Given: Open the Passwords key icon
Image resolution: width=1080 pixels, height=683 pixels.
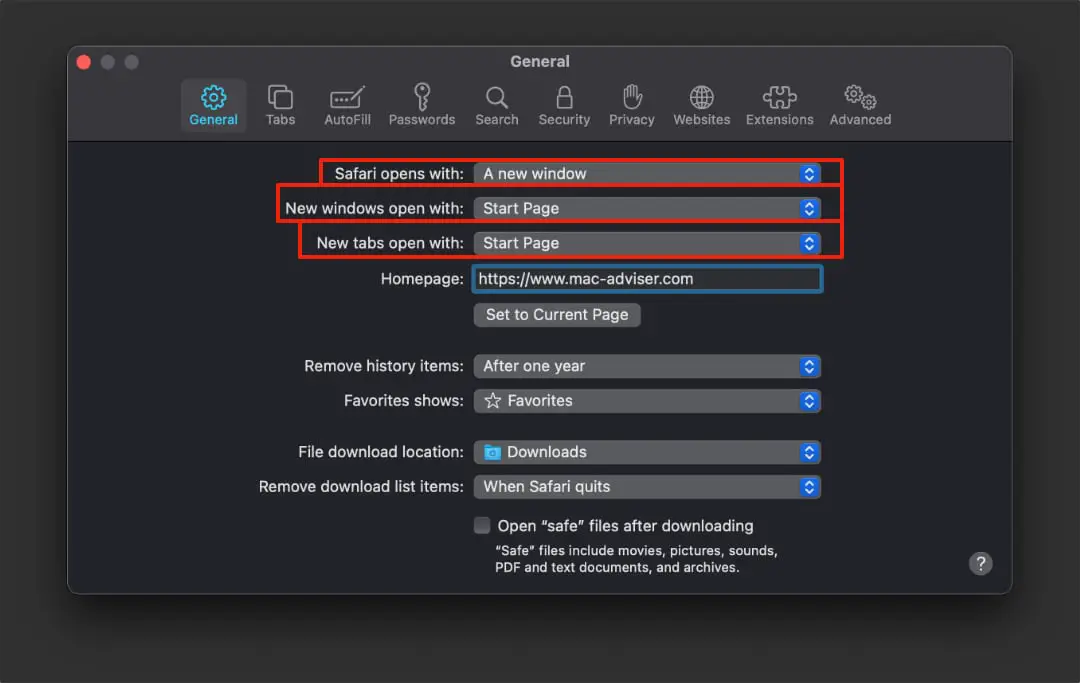Looking at the screenshot, I should point(422,97).
